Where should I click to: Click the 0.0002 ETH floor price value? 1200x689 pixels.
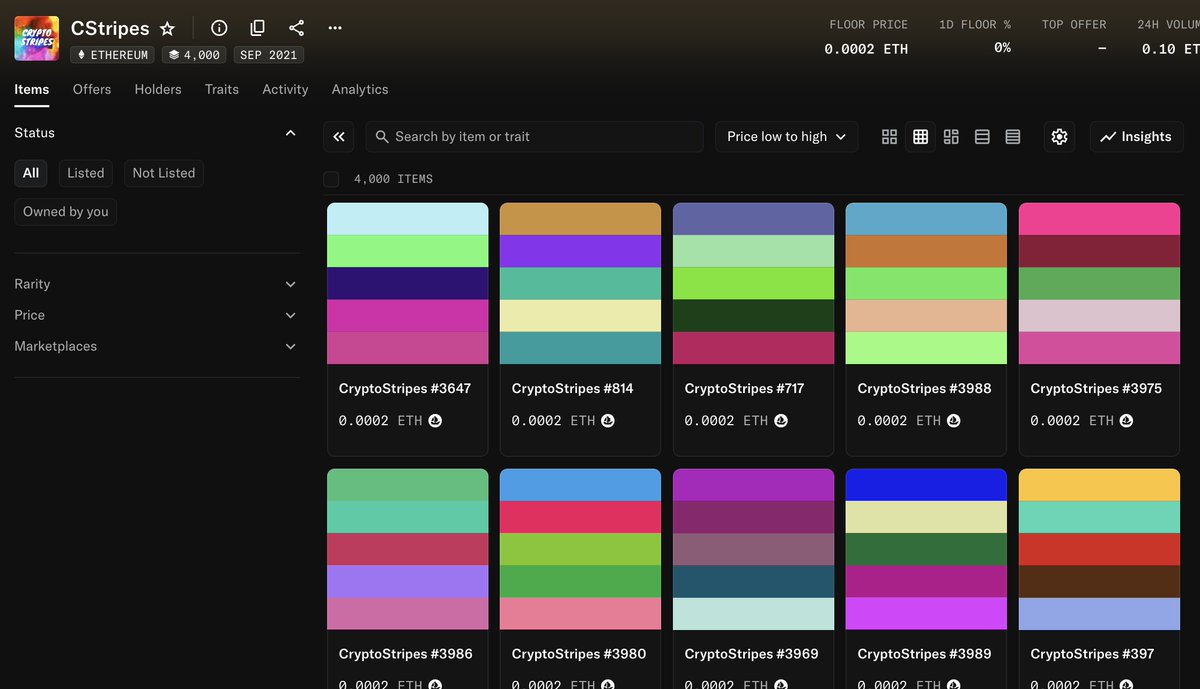click(866, 49)
